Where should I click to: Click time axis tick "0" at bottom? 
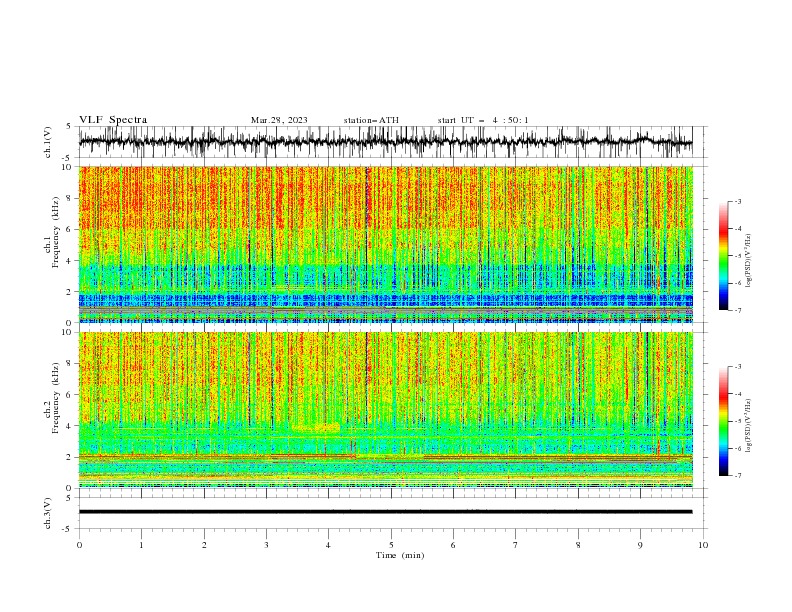tap(79, 545)
